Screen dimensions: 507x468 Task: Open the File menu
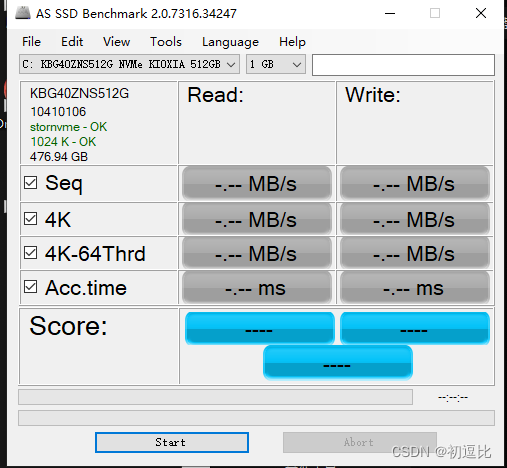(31, 42)
